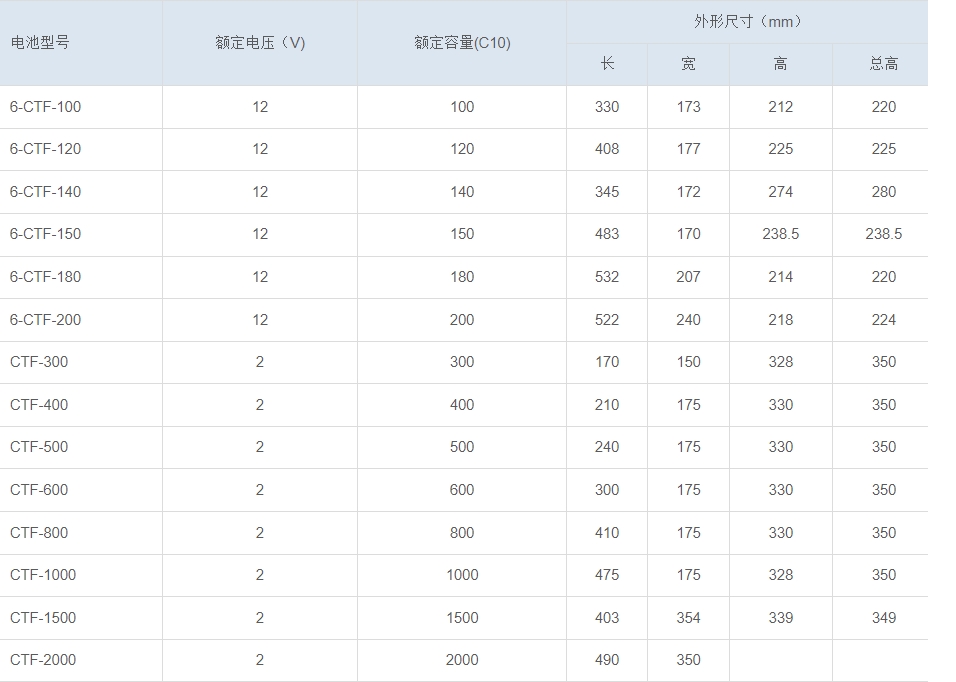Click the 额定容量(C10) column header
This screenshot has width=956, height=682.
(x=462, y=43)
